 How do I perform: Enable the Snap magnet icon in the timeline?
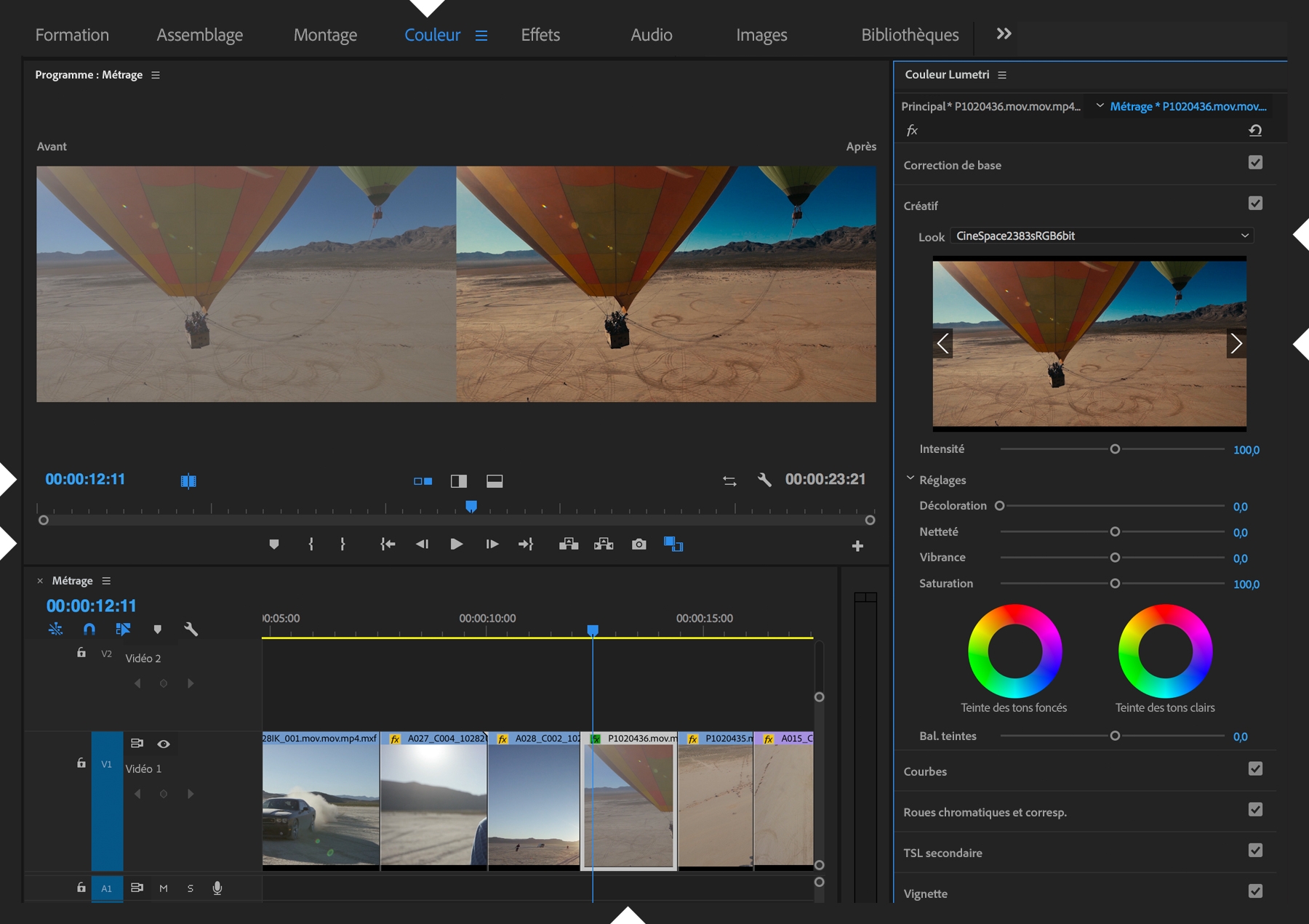(89, 629)
